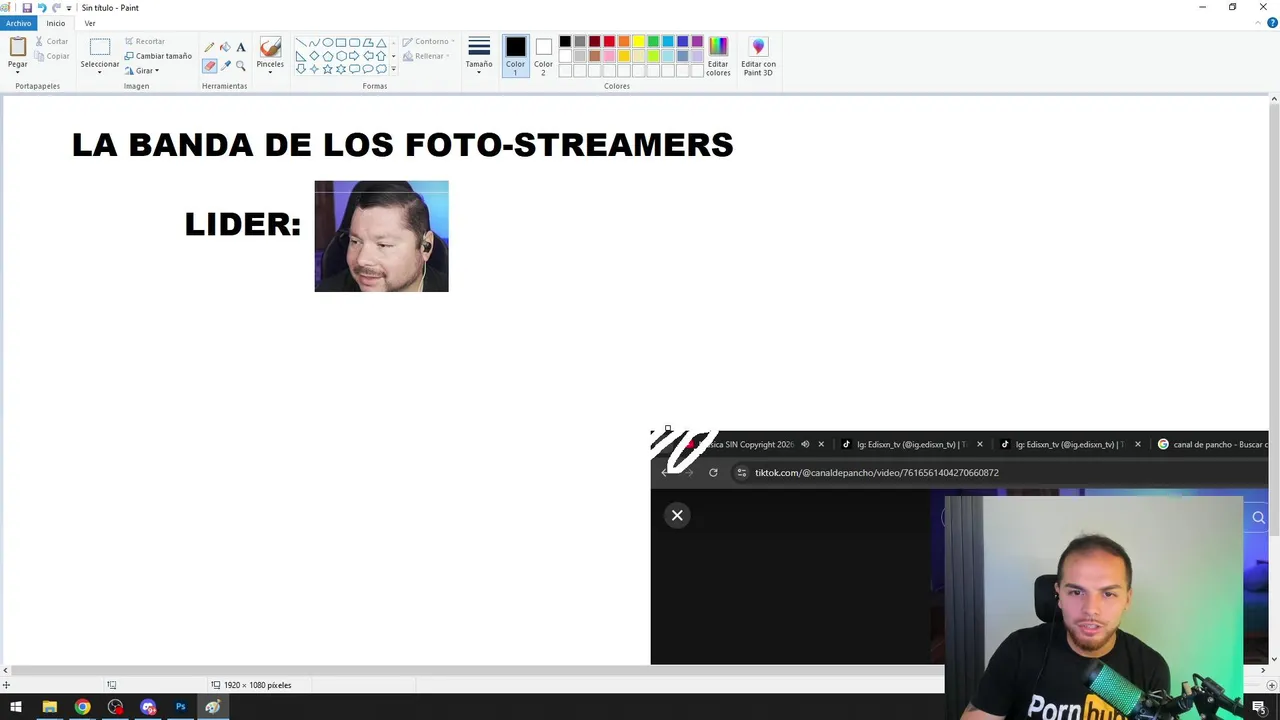1280x720 pixels.
Task: Click Save in quick access toolbar
Action: point(27,7)
